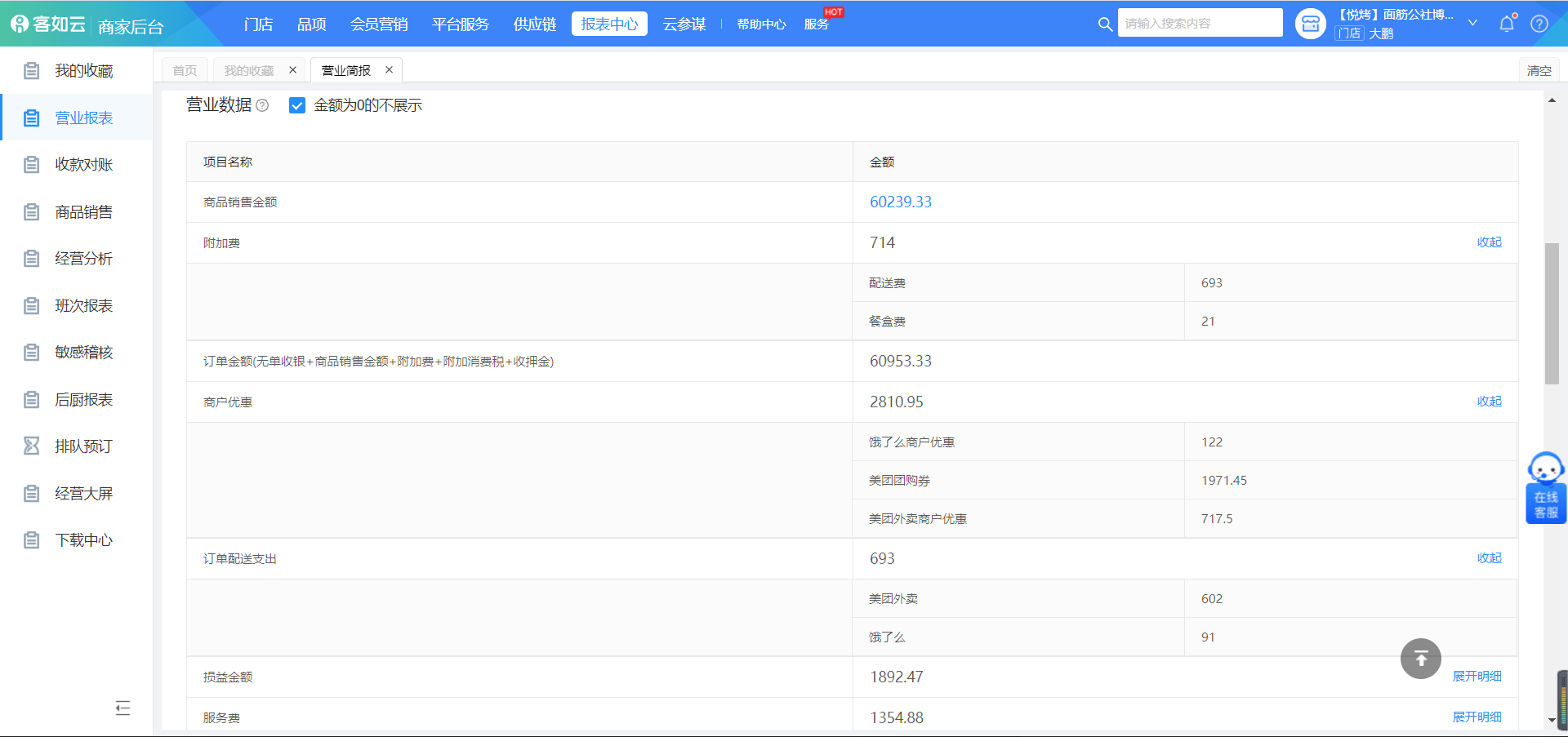Collapse the sidebar using the bottom icon
This screenshot has width=1568, height=737.
pyautogui.click(x=123, y=708)
